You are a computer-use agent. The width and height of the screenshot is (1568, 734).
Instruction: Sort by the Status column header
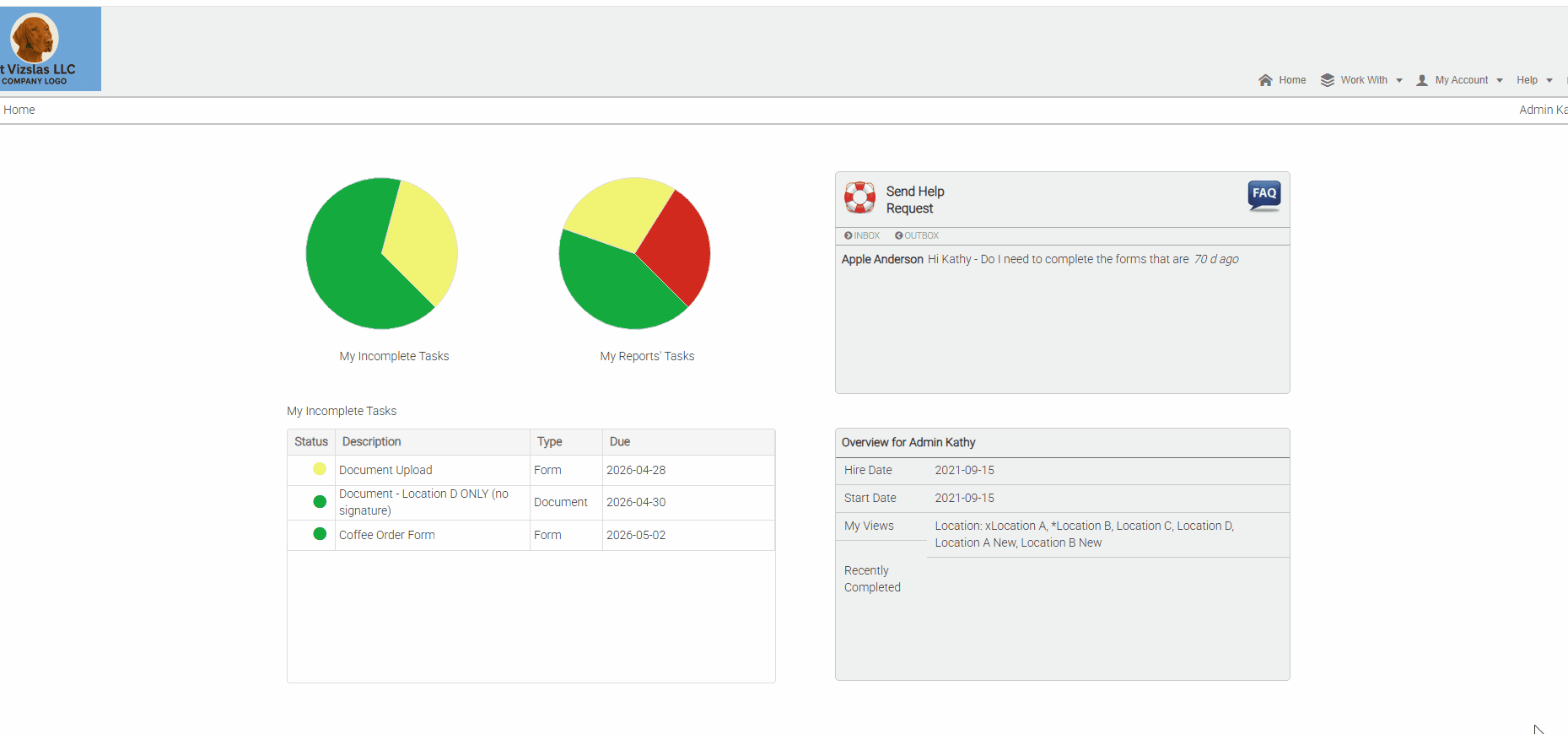coord(311,441)
